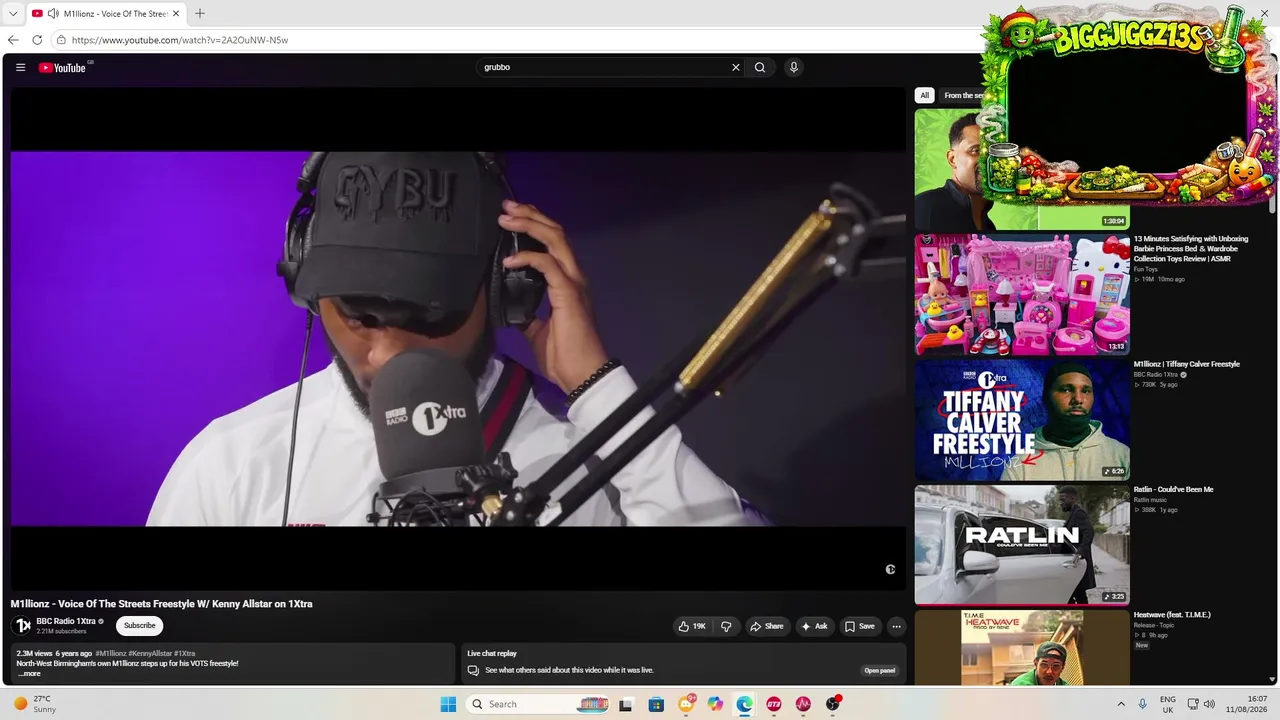The width and height of the screenshot is (1280, 720).
Task: Open the #KennyAllstar hashtag link
Action: pos(150,654)
